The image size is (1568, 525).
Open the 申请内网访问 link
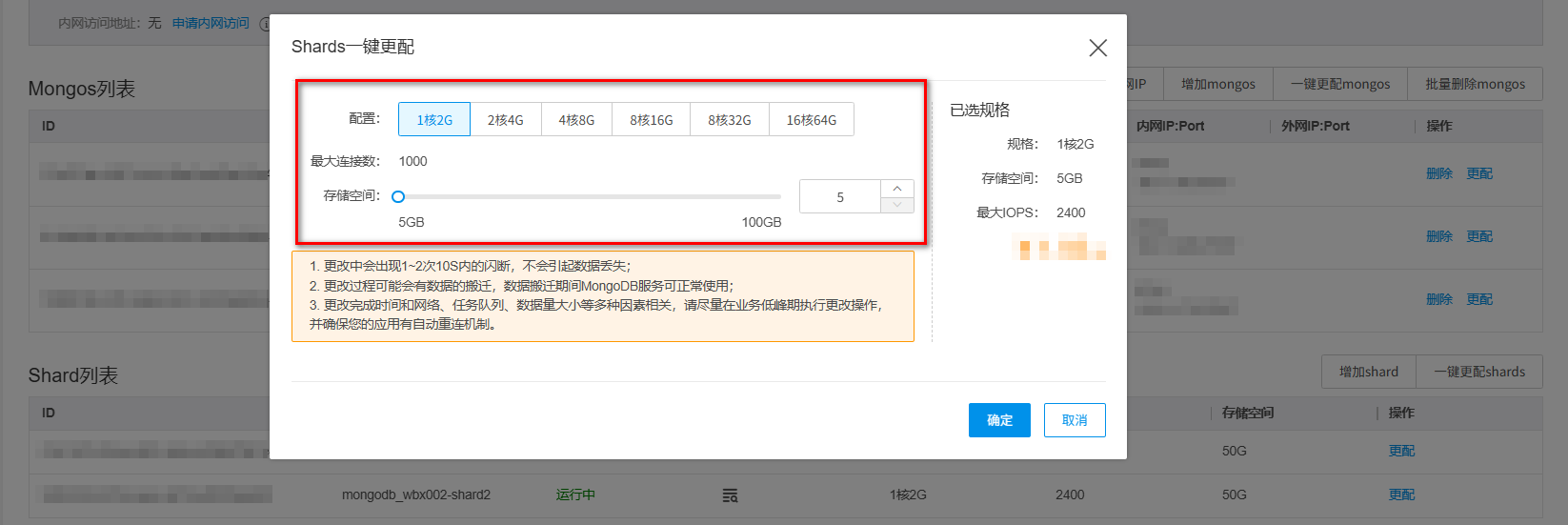(x=211, y=23)
